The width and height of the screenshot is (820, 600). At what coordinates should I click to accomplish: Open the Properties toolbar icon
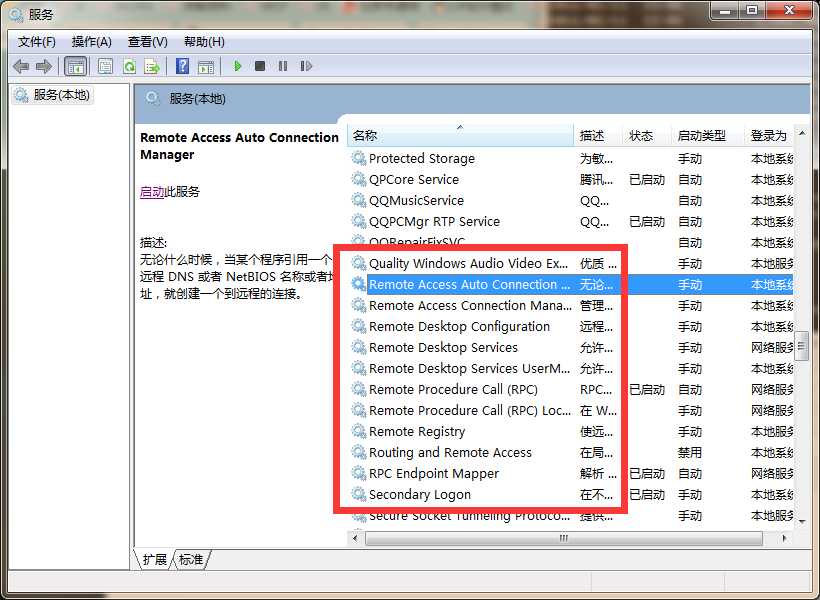105,66
